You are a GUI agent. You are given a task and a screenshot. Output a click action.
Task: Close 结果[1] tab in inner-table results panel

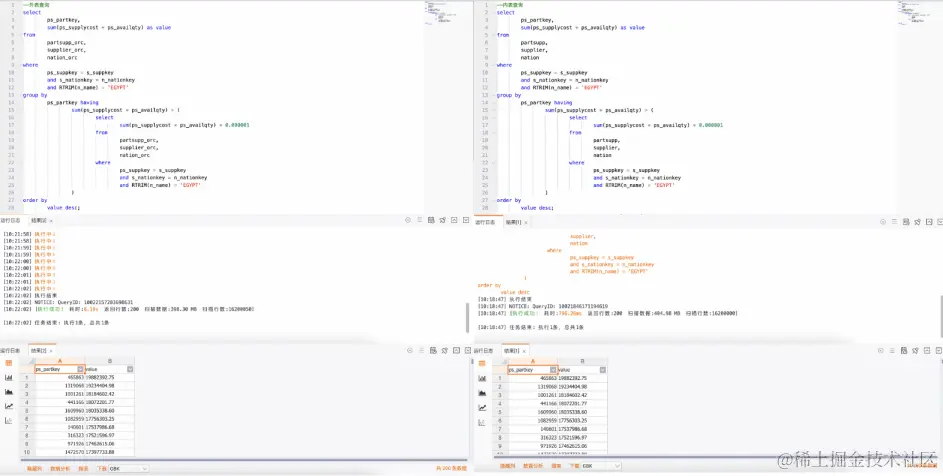click(x=524, y=350)
